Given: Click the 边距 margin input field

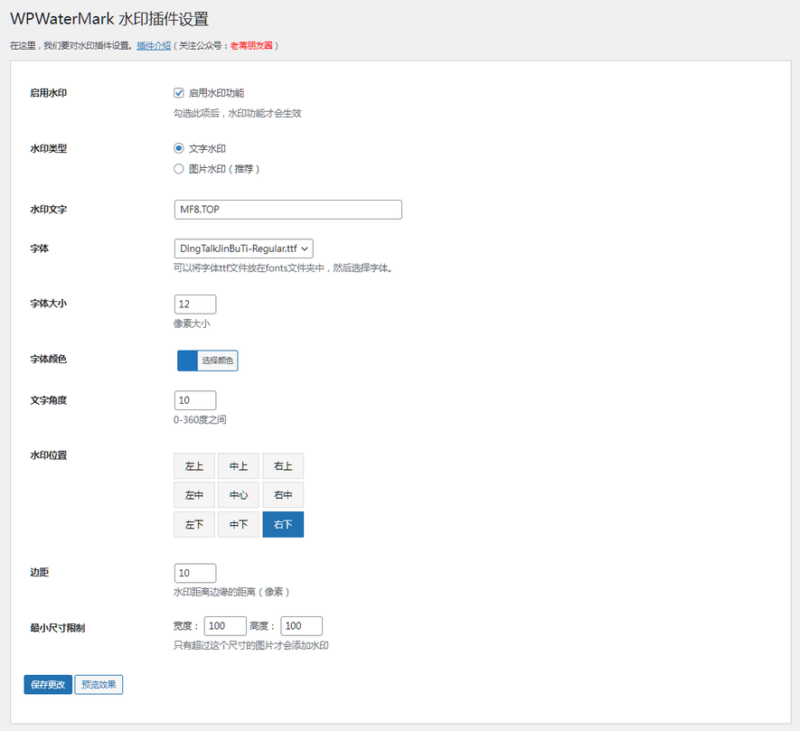Looking at the screenshot, I should click(195, 573).
